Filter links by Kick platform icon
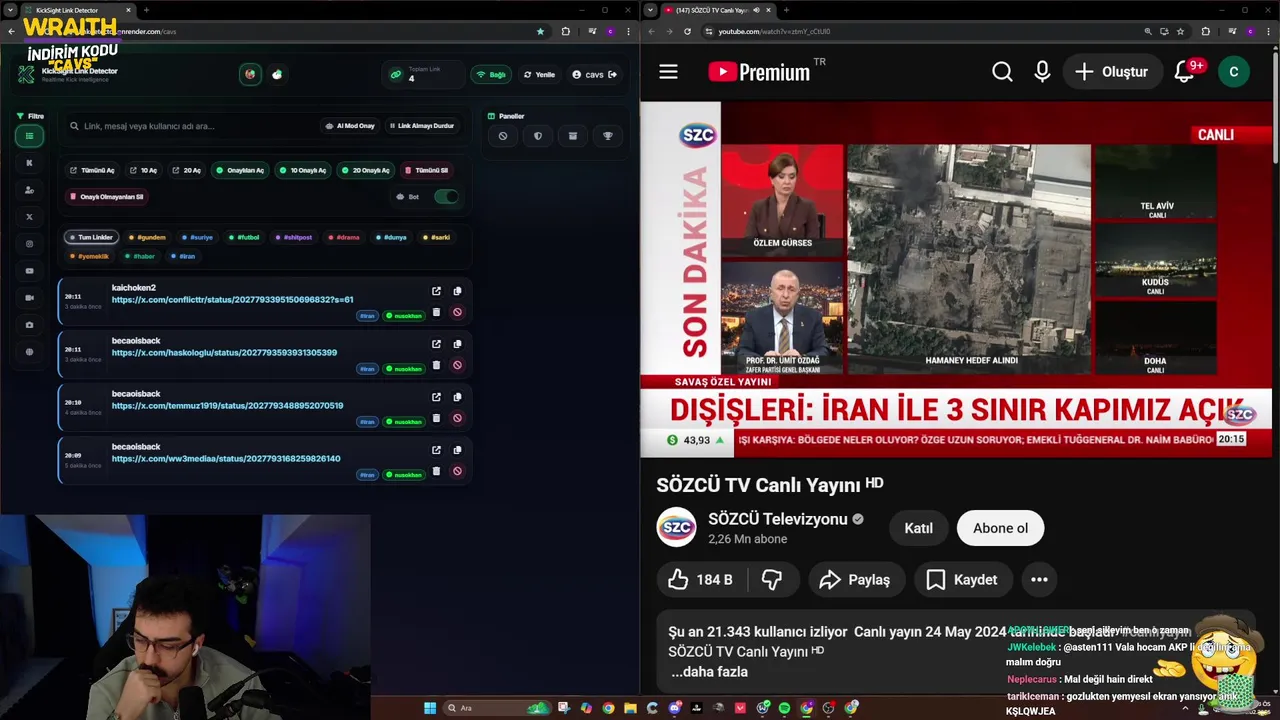 tap(29, 163)
